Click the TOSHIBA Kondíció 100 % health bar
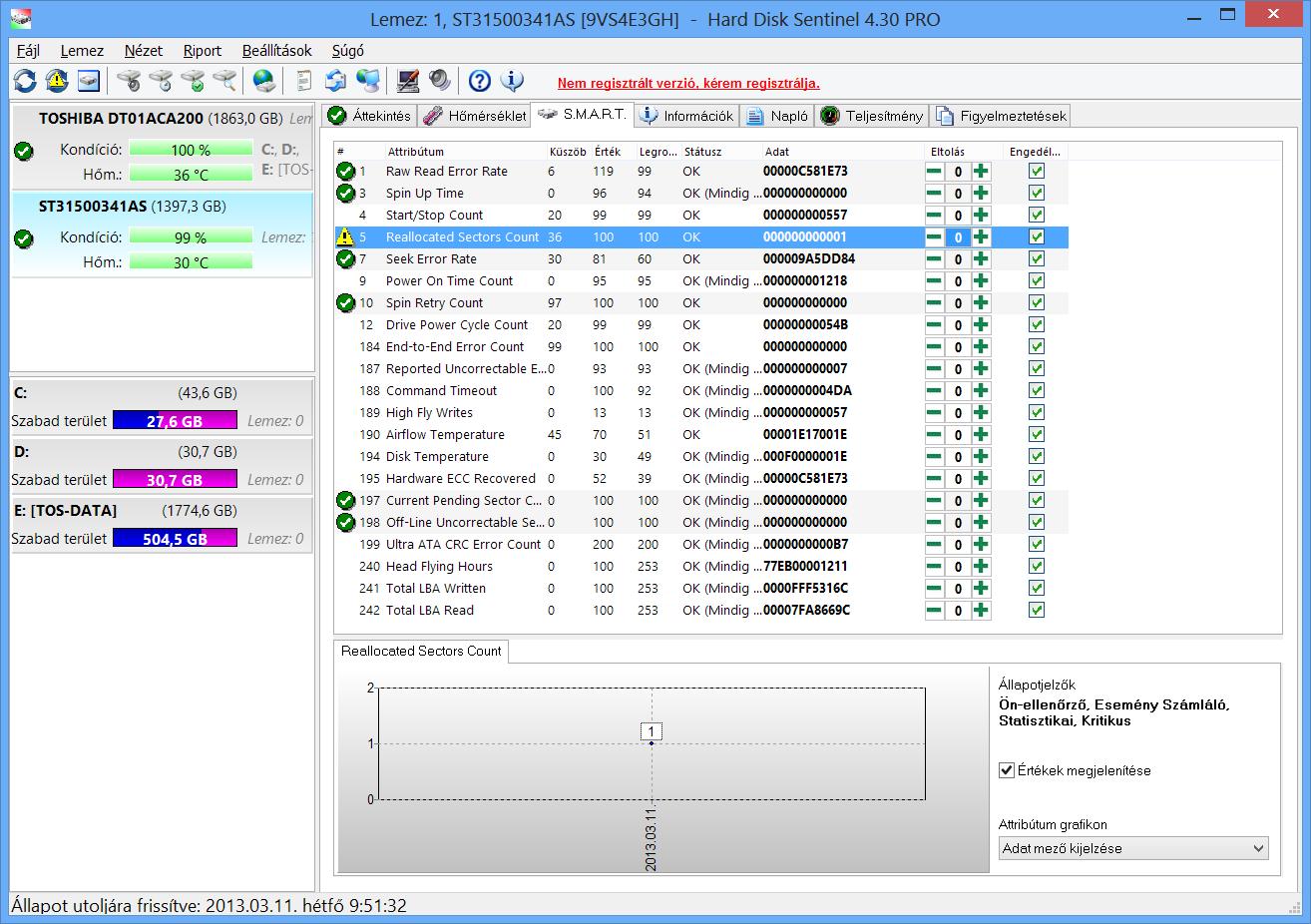The image size is (1311, 924). 191,150
